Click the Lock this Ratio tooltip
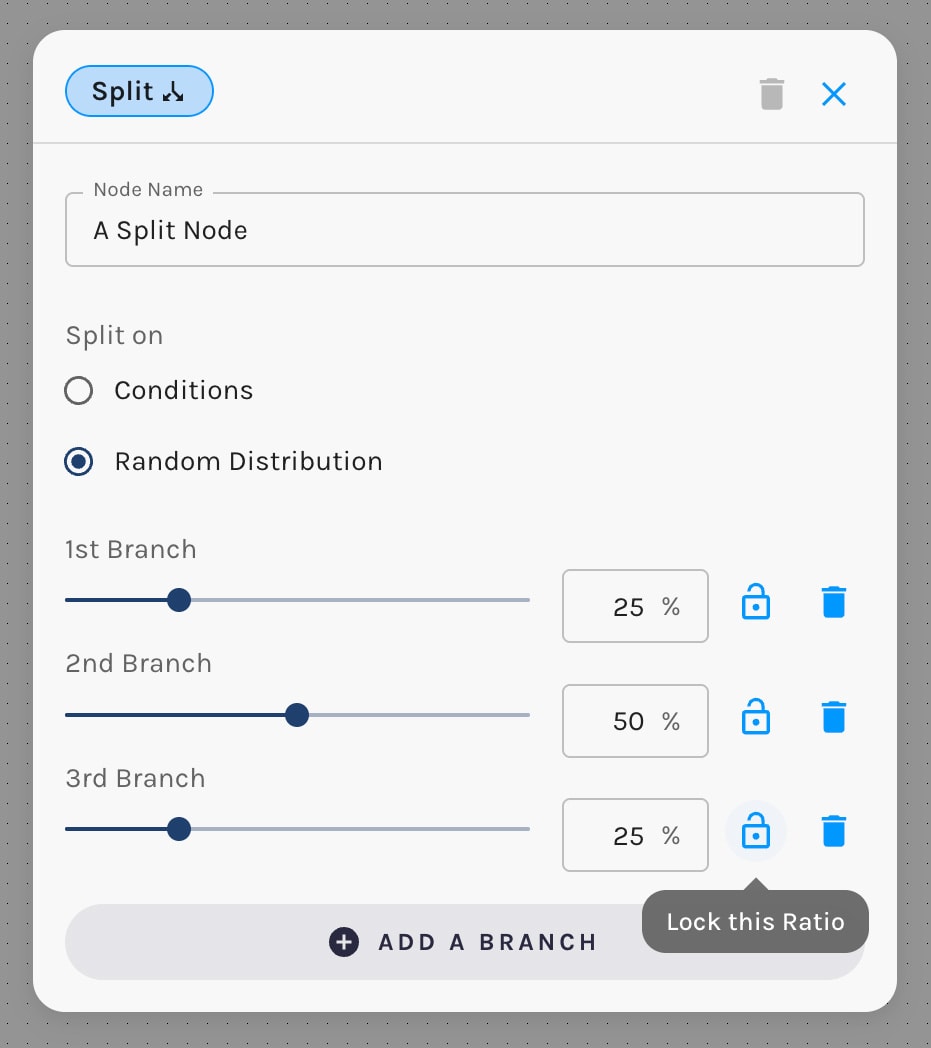This screenshot has height=1048, width=931. (x=754, y=921)
